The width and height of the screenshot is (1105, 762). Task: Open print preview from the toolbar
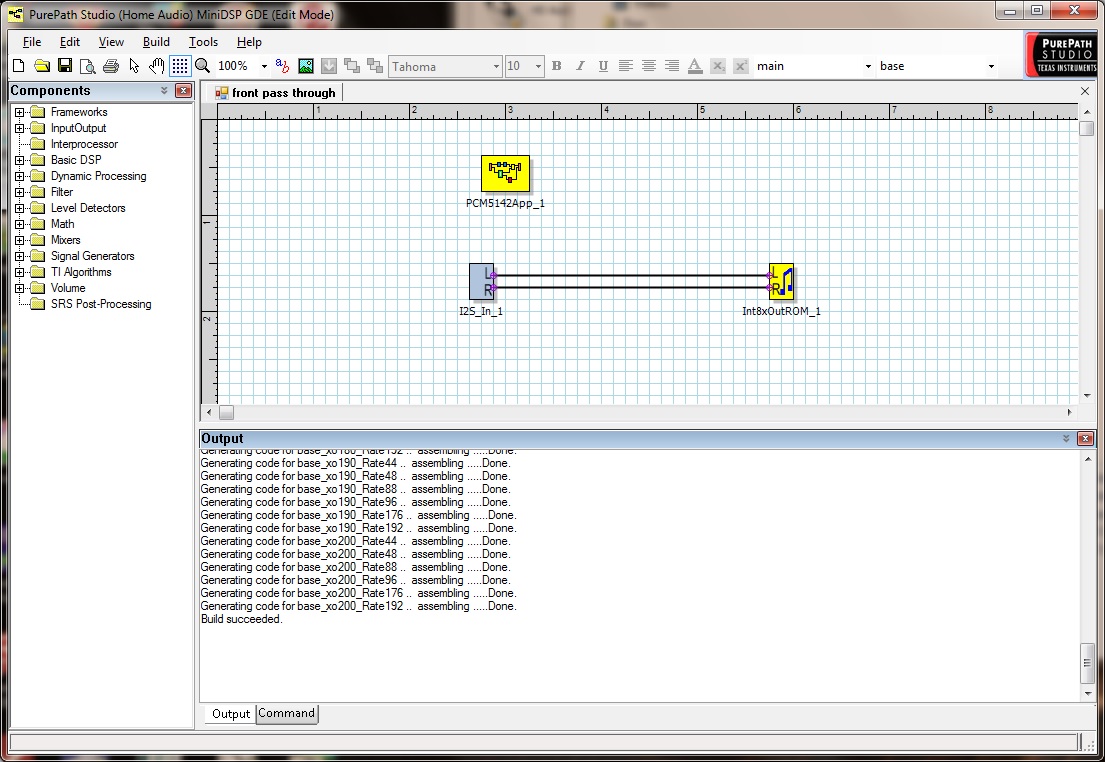(87, 66)
